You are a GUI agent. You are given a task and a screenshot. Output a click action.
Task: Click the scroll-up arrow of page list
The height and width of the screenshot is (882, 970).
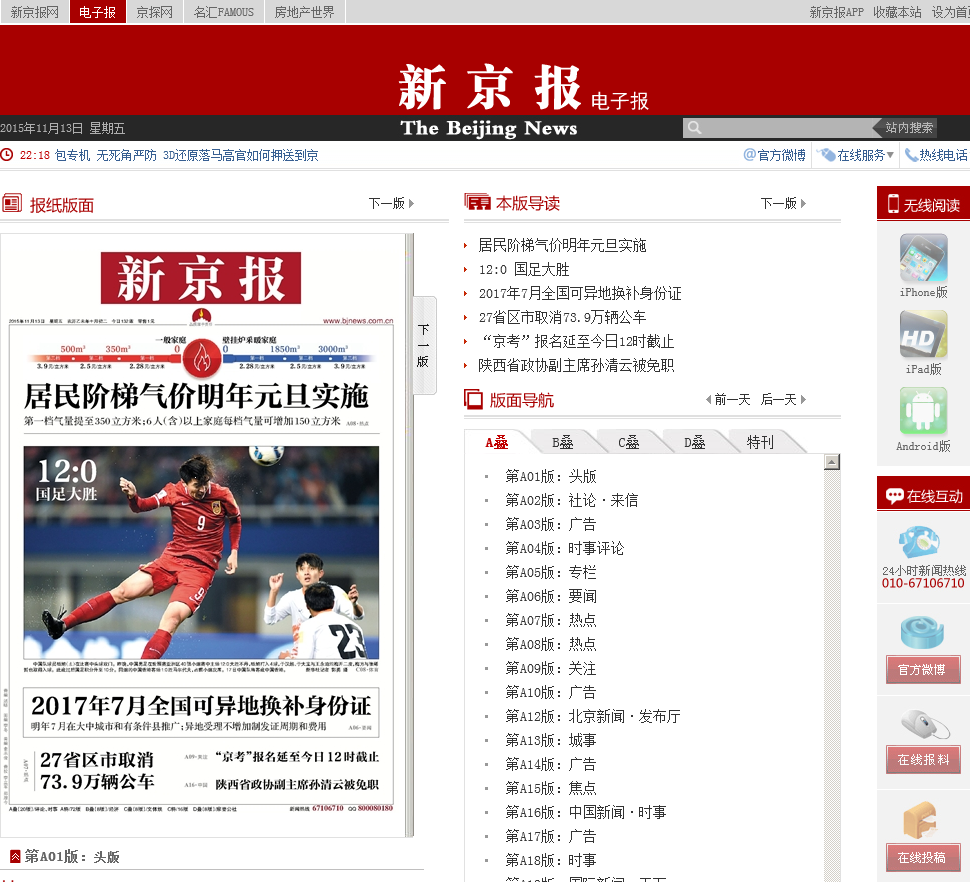[832, 461]
